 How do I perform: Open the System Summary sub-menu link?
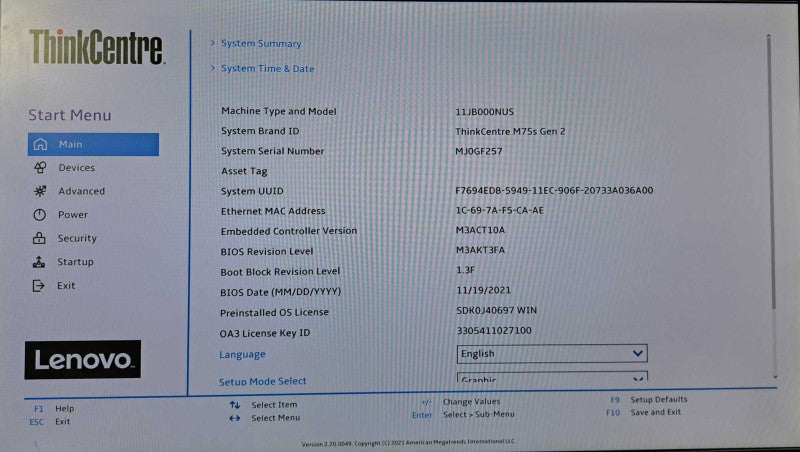click(261, 43)
